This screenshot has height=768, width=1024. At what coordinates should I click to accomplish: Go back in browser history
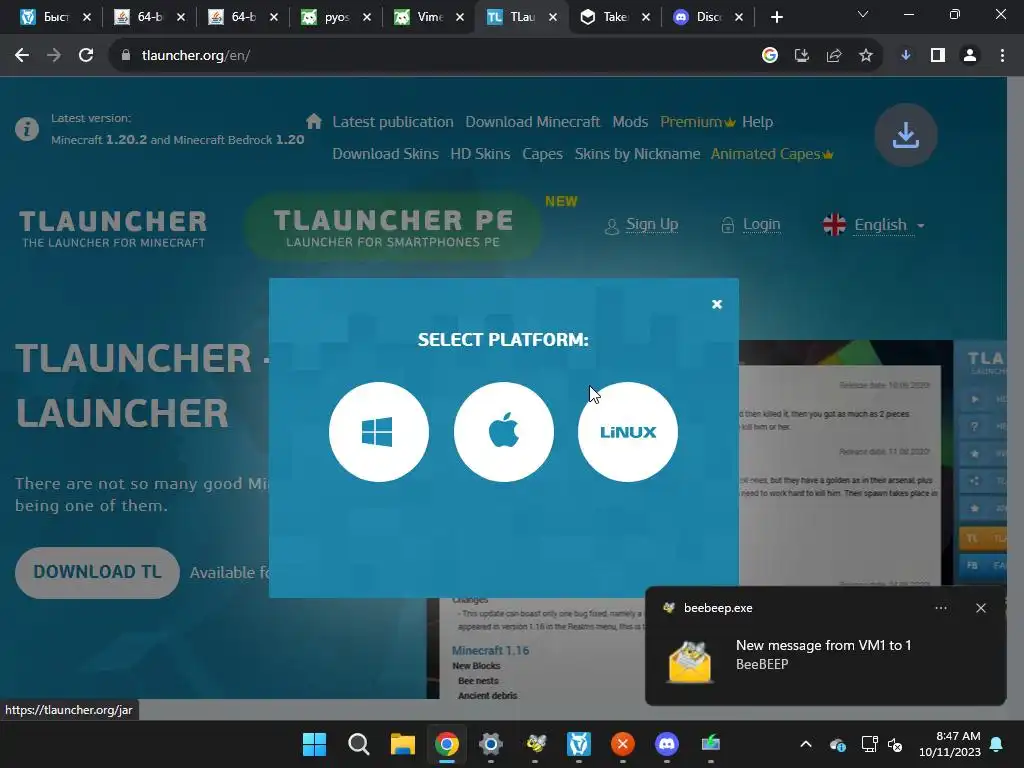click(22, 56)
